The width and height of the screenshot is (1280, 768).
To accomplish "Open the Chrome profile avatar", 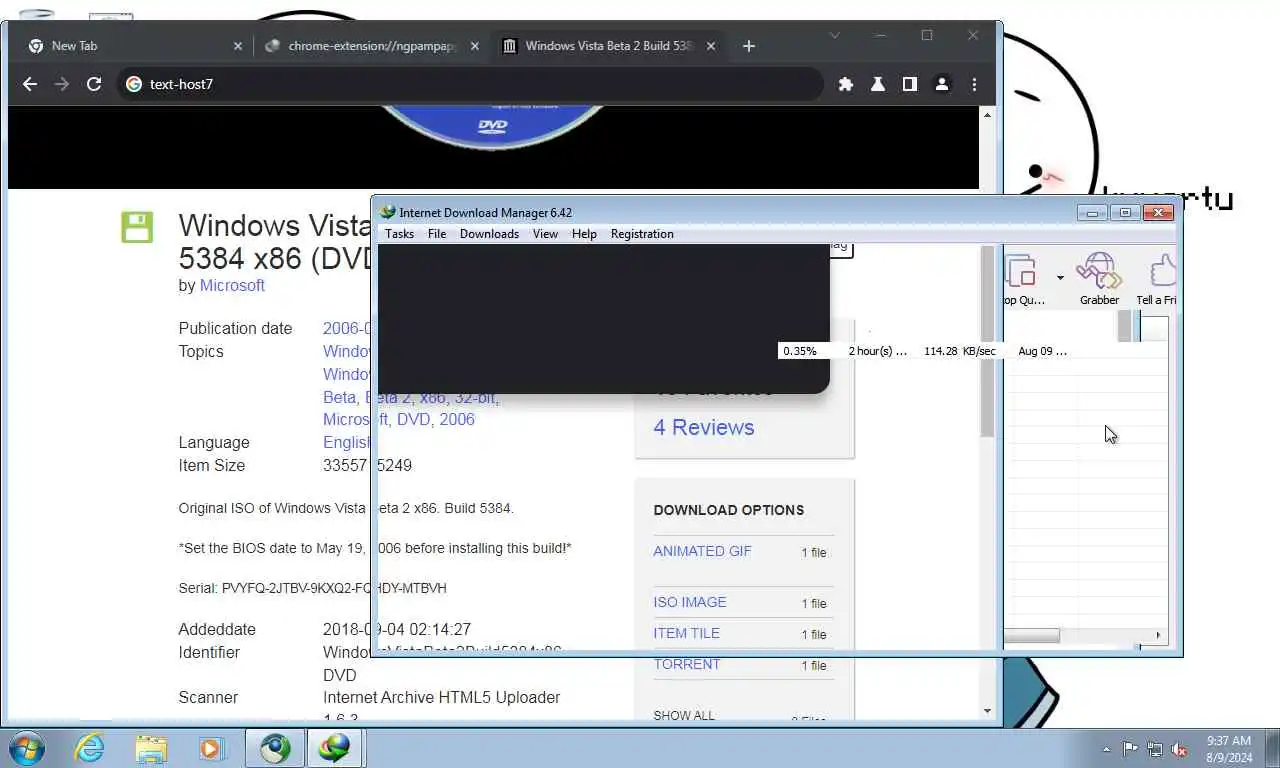I will [942, 84].
